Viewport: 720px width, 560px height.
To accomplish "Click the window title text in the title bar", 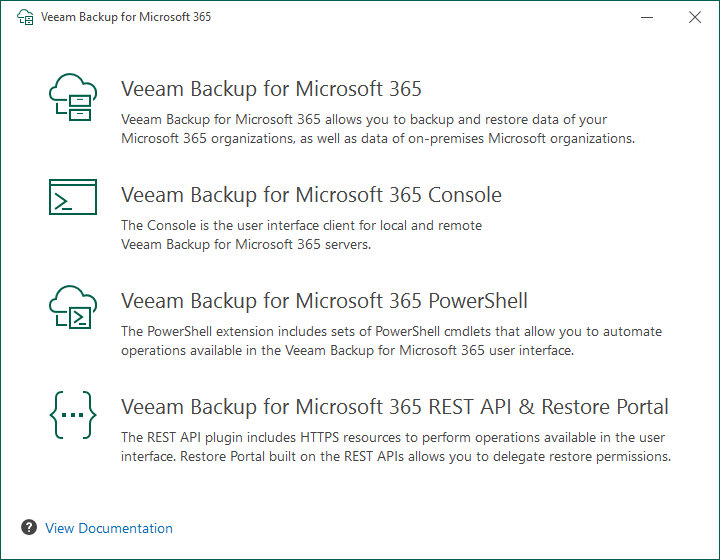I will click(x=127, y=17).
